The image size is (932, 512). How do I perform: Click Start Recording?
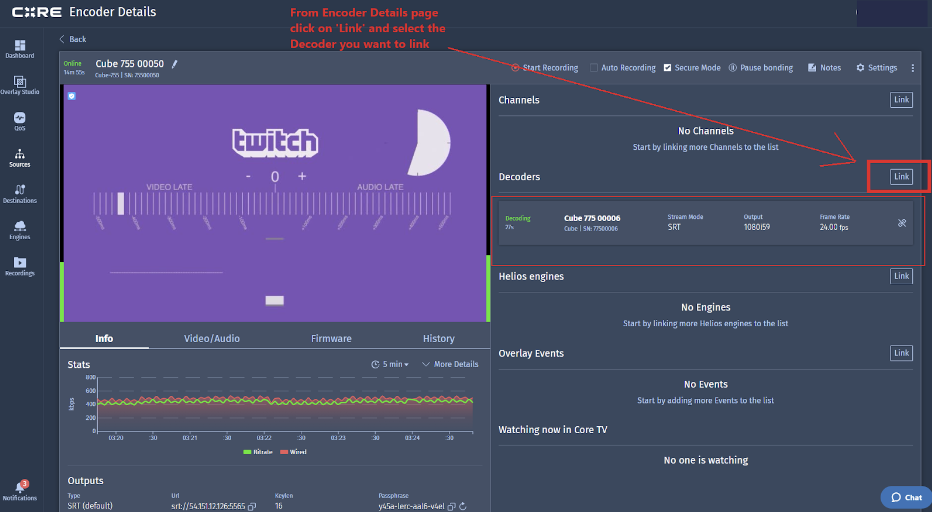pyautogui.click(x=544, y=68)
